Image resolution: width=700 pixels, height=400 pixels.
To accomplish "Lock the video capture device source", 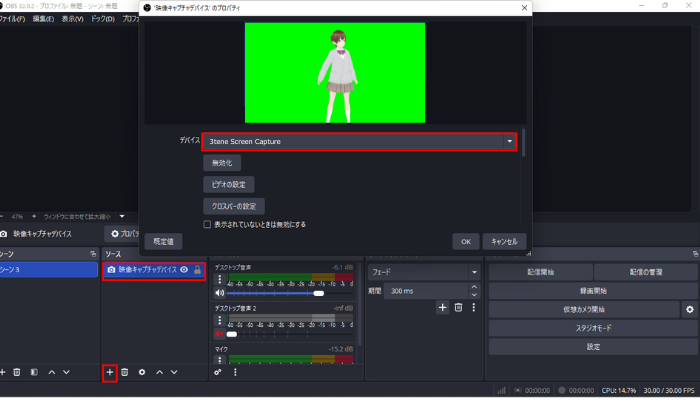I will click(x=197, y=270).
